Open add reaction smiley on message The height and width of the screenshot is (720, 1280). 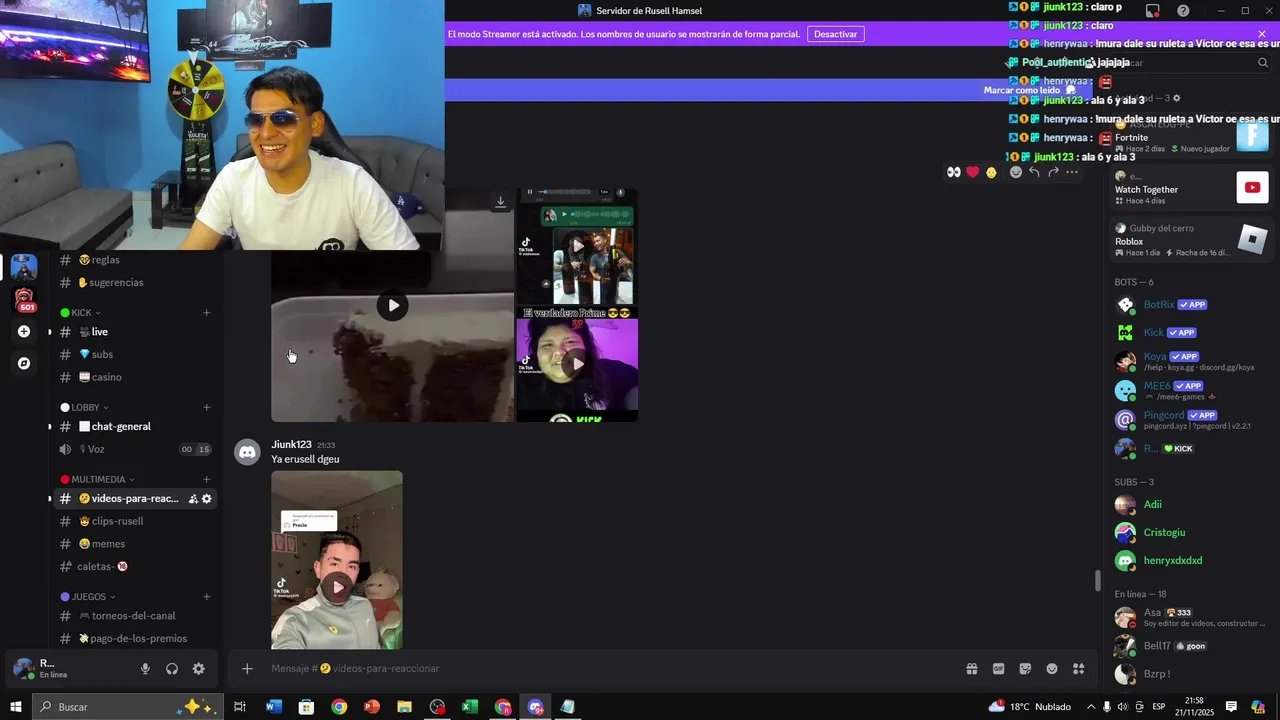pos(1016,172)
